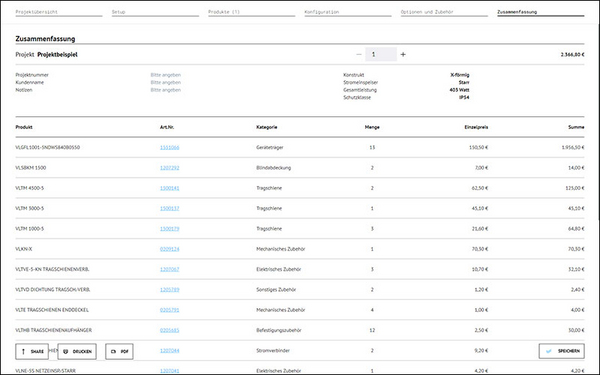This screenshot has width=600, height=375.
Task: Open article number link for VLKN-X
Action: pyautogui.click(x=170, y=249)
